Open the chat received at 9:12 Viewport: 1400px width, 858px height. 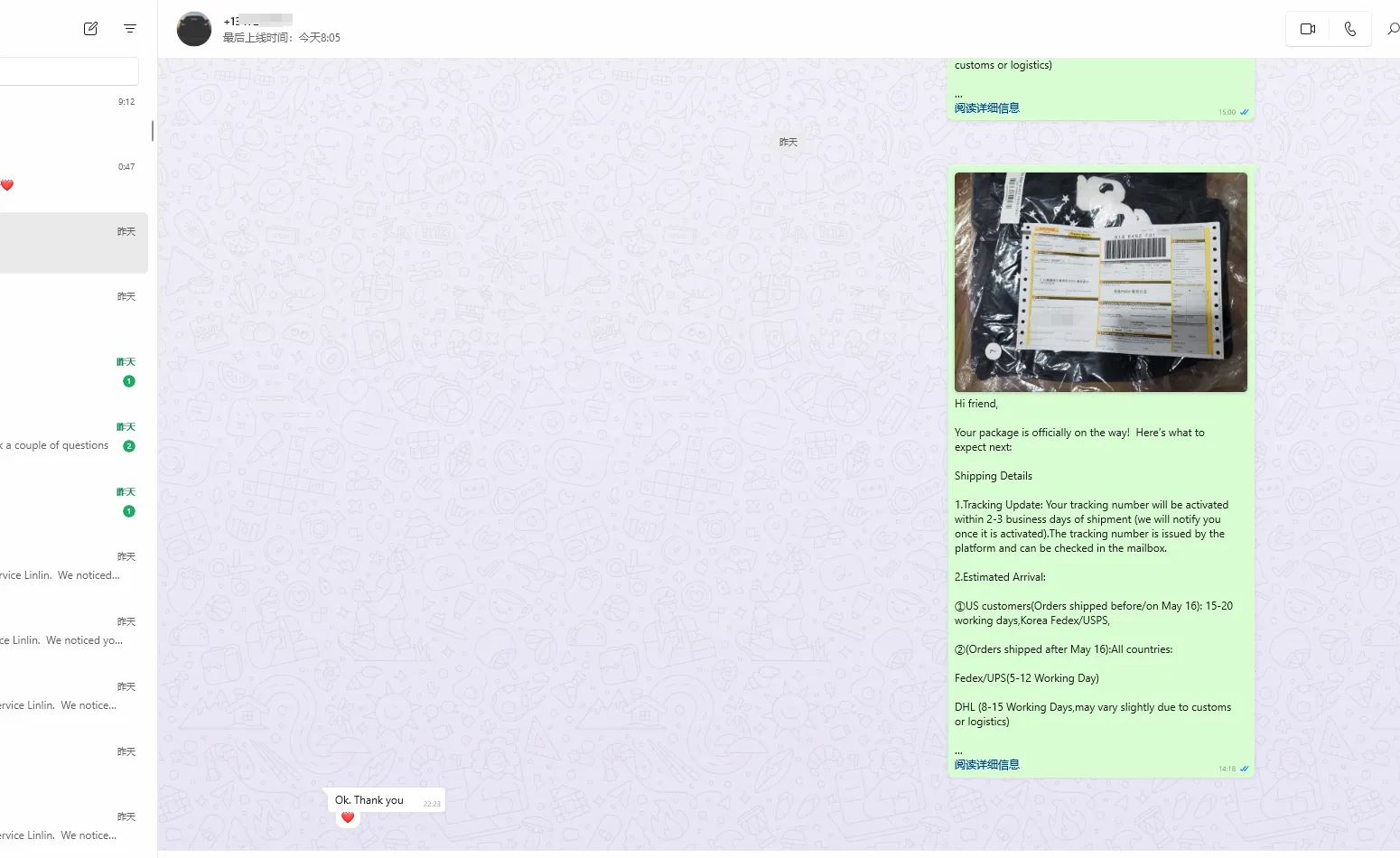pos(74,115)
